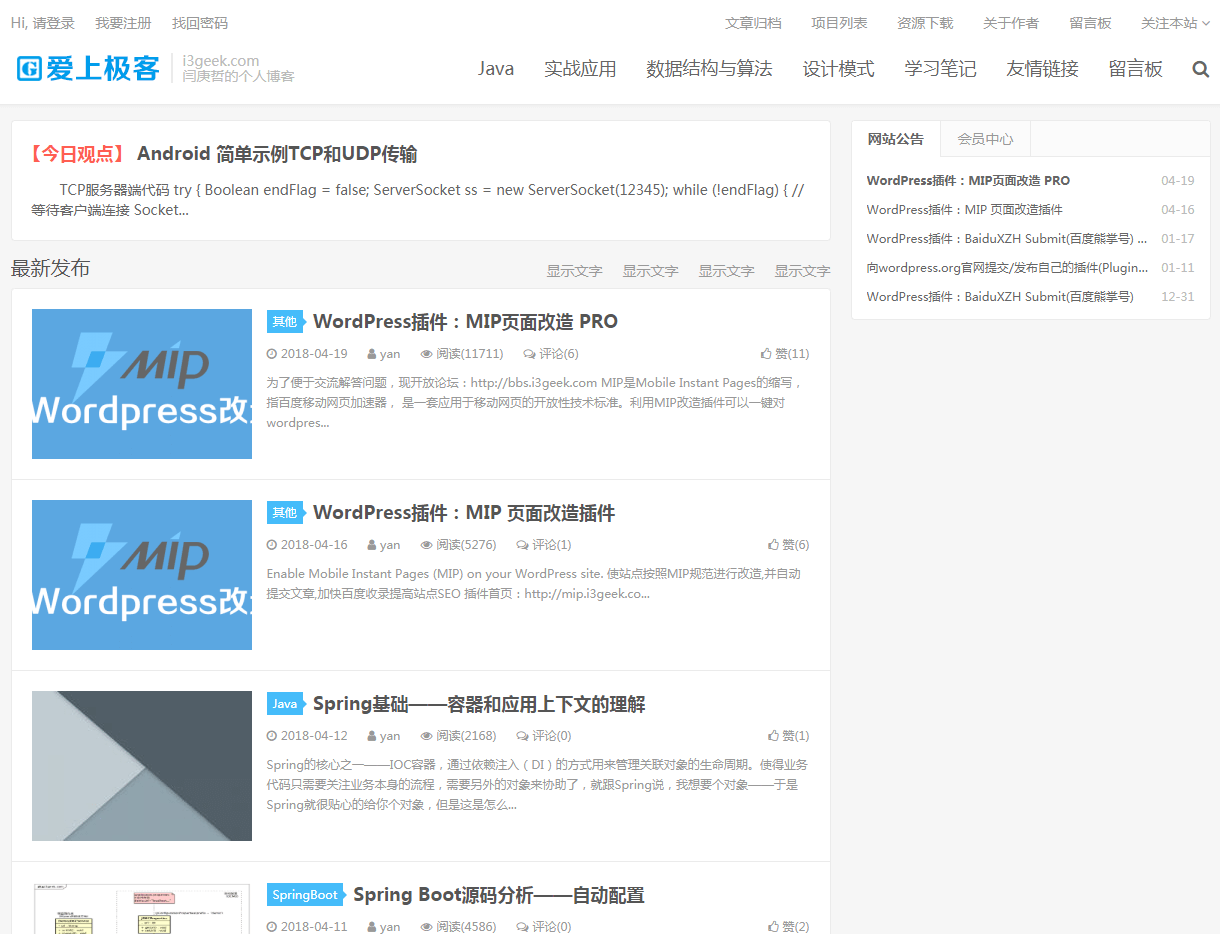Click 阅读(11711) view count
The width and height of the screenshot is (1220, 934).
point(462,354)
